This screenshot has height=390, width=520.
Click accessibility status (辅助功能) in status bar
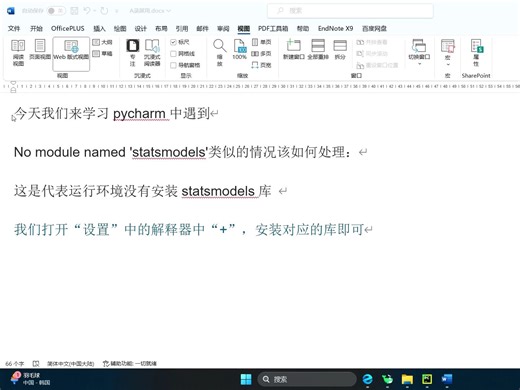(130, 363)
